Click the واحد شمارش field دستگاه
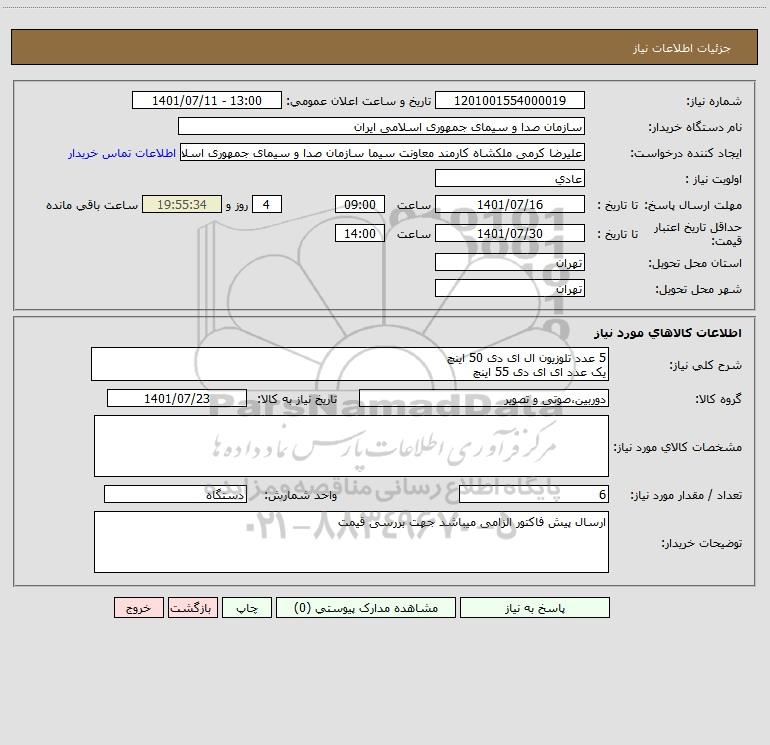Screen dimensions: 770x745 click(x=175, y=495)
